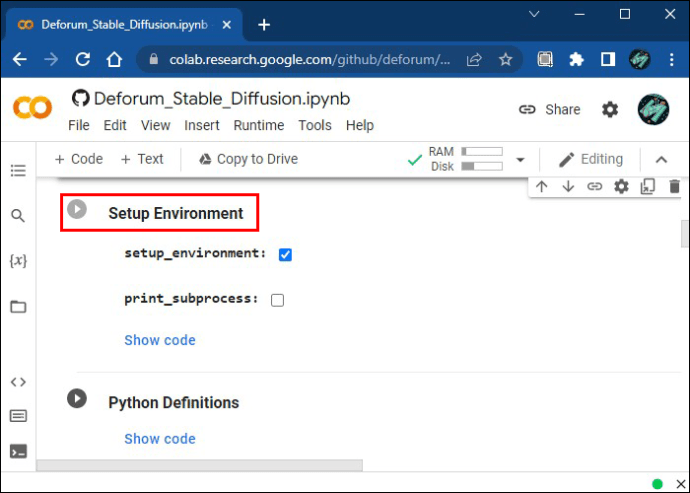Viewport: 690px width, 493px height.
Task: Open the Runtime menu
Action: pos(259,125)
